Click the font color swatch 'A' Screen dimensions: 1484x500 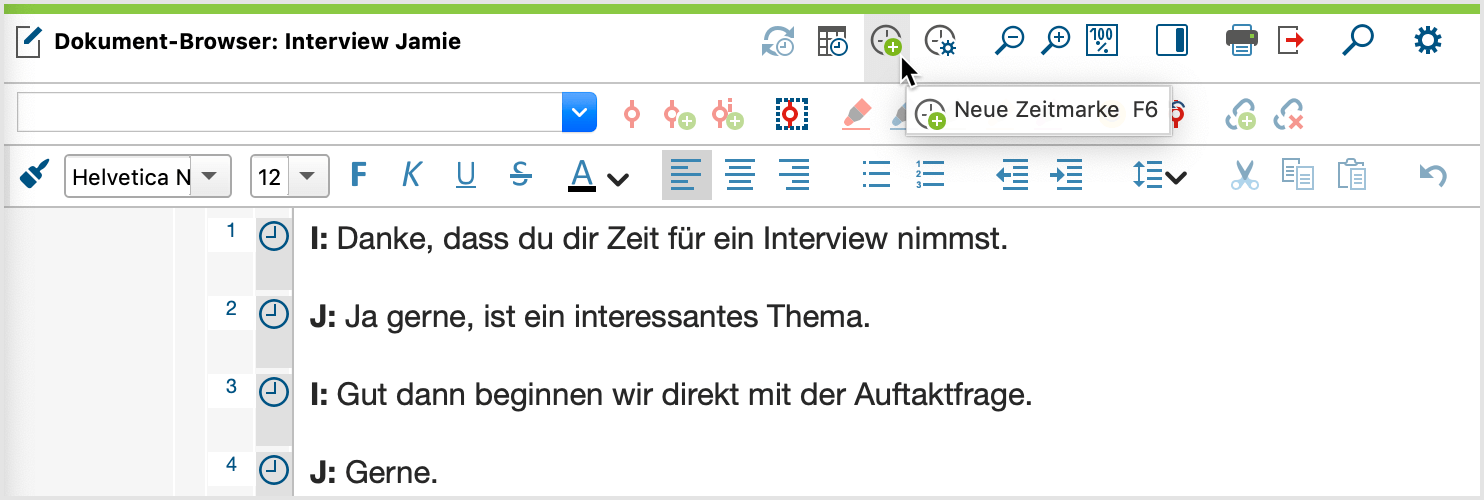582,176
